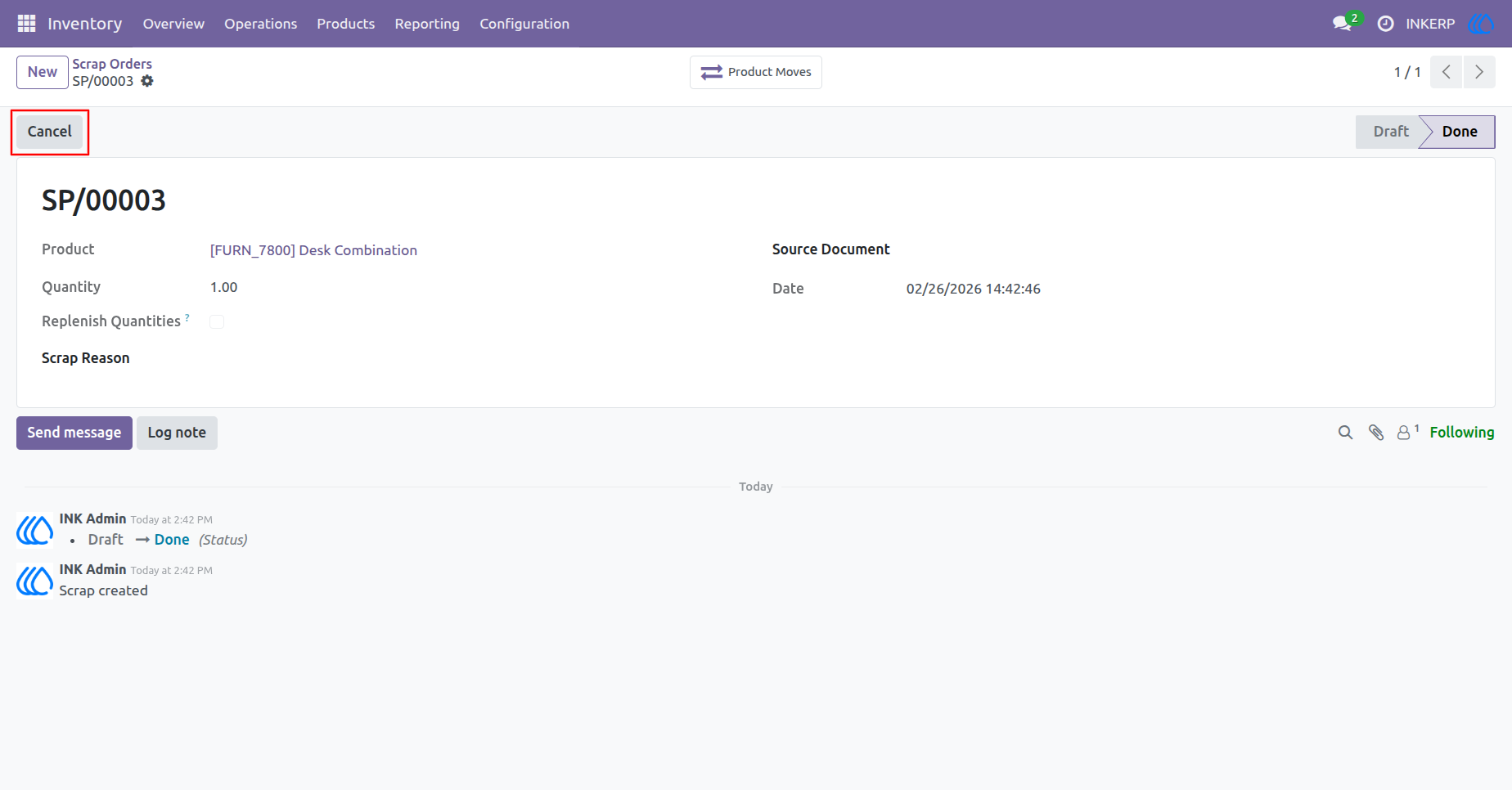Click the Log note button
This screenshot has height=790, width=1512.
[x=177, y=433]
